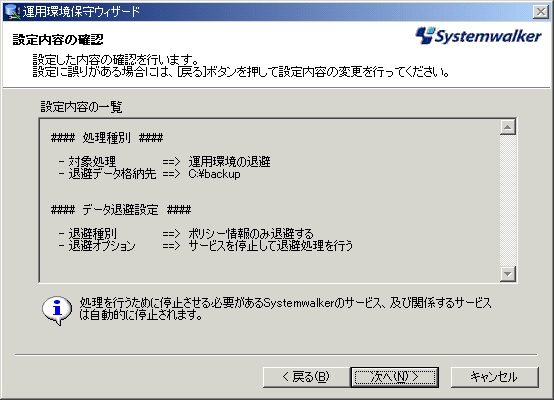Select the 対象処理 line in settings list
The width and height of the screenshot is (554, 400).
click(x=164, y=162)
